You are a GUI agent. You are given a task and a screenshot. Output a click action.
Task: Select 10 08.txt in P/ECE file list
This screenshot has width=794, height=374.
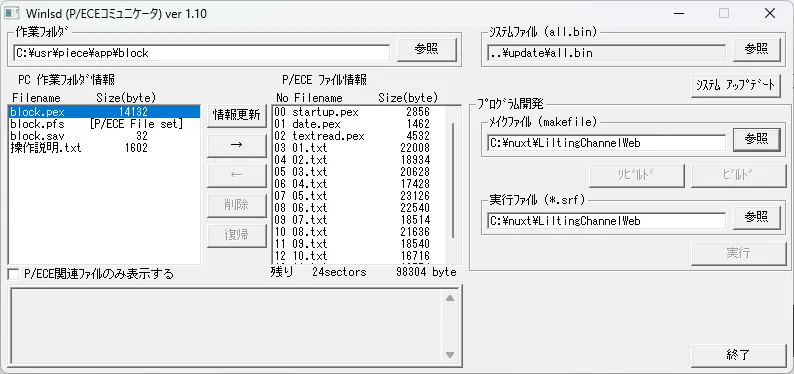click(x=359, y=232)
